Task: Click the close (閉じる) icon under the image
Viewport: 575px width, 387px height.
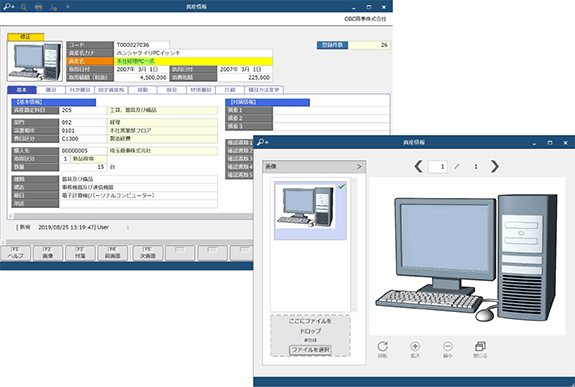Action: click(480, 349)
